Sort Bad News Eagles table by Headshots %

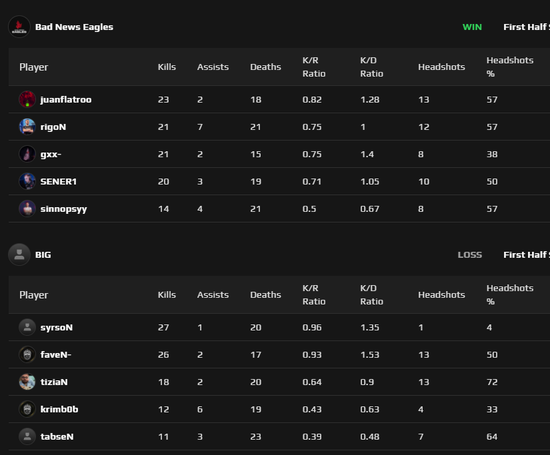(510, 67)
